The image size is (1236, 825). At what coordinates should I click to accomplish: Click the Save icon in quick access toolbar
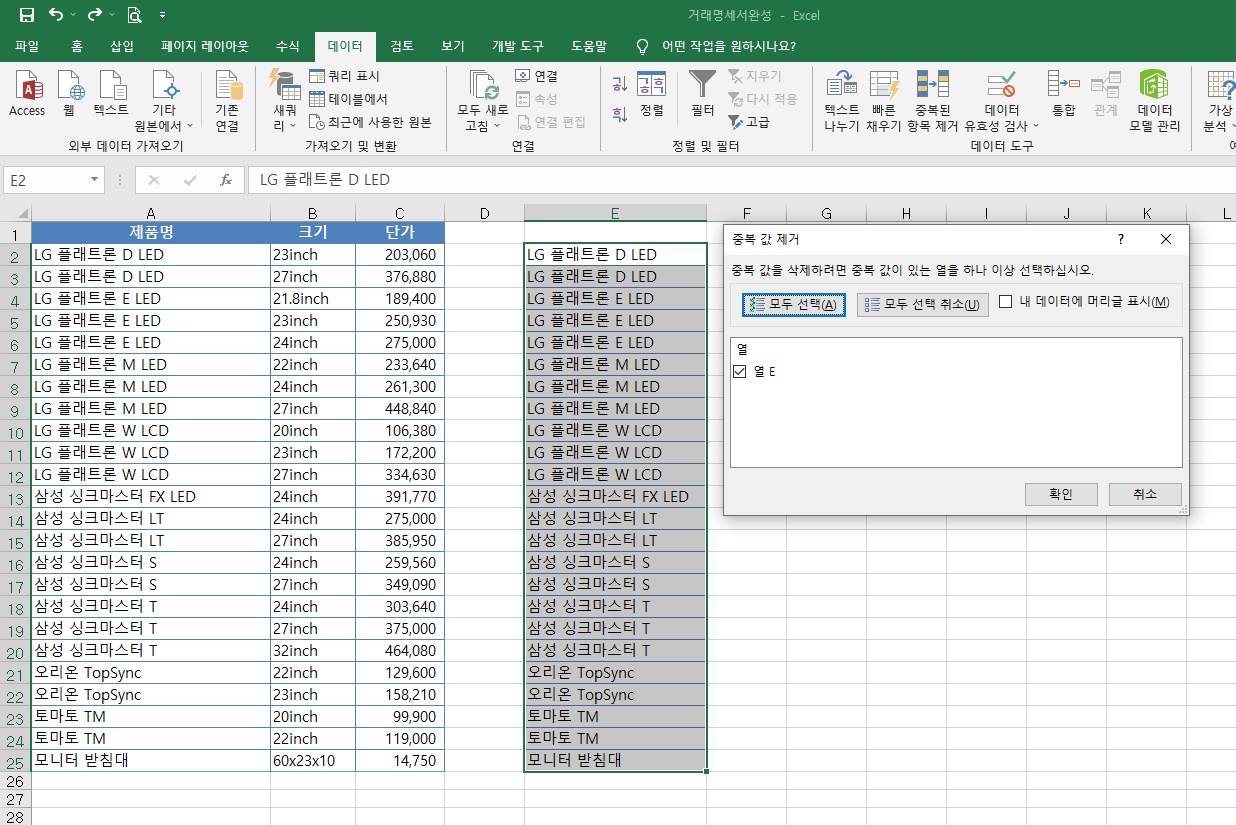point(26,15)
